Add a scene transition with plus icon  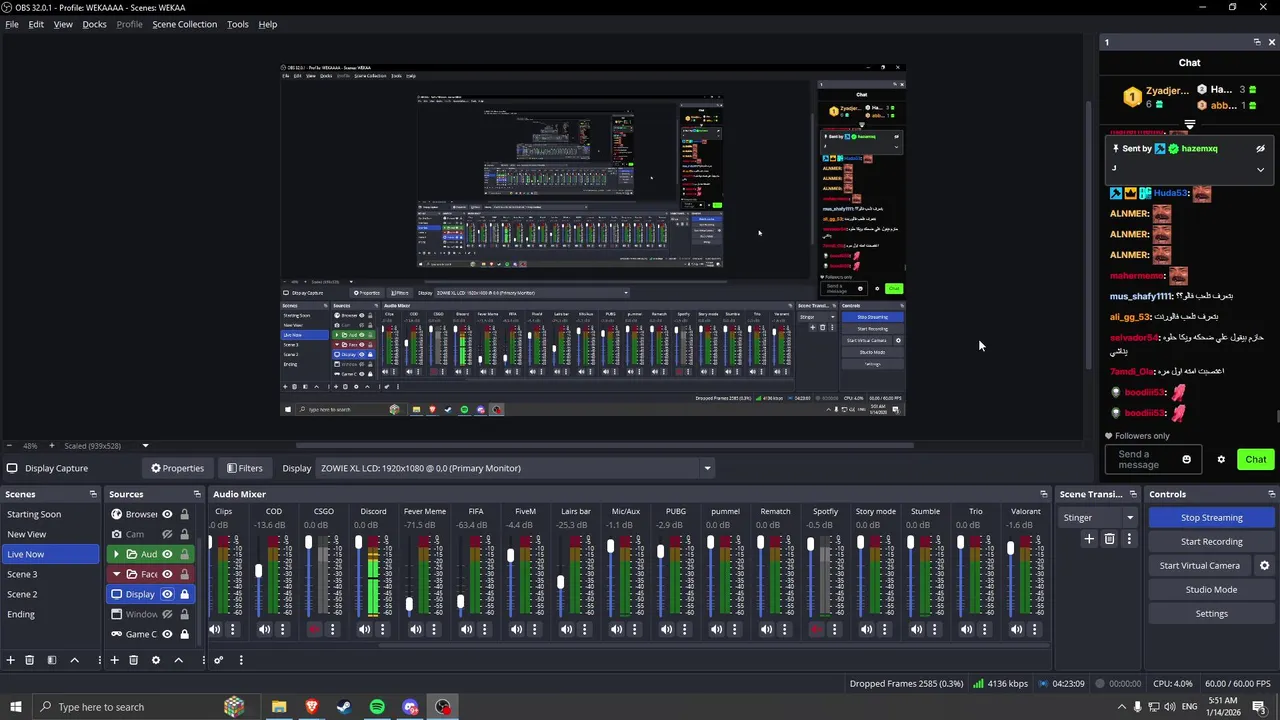[1089, 539]
